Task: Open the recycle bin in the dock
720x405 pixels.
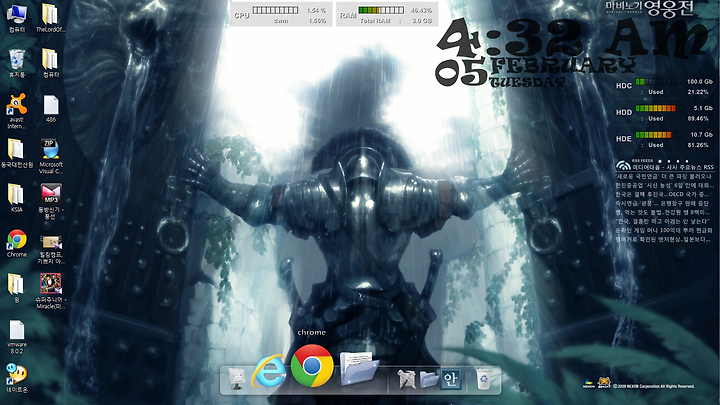Action: (483, 379)
